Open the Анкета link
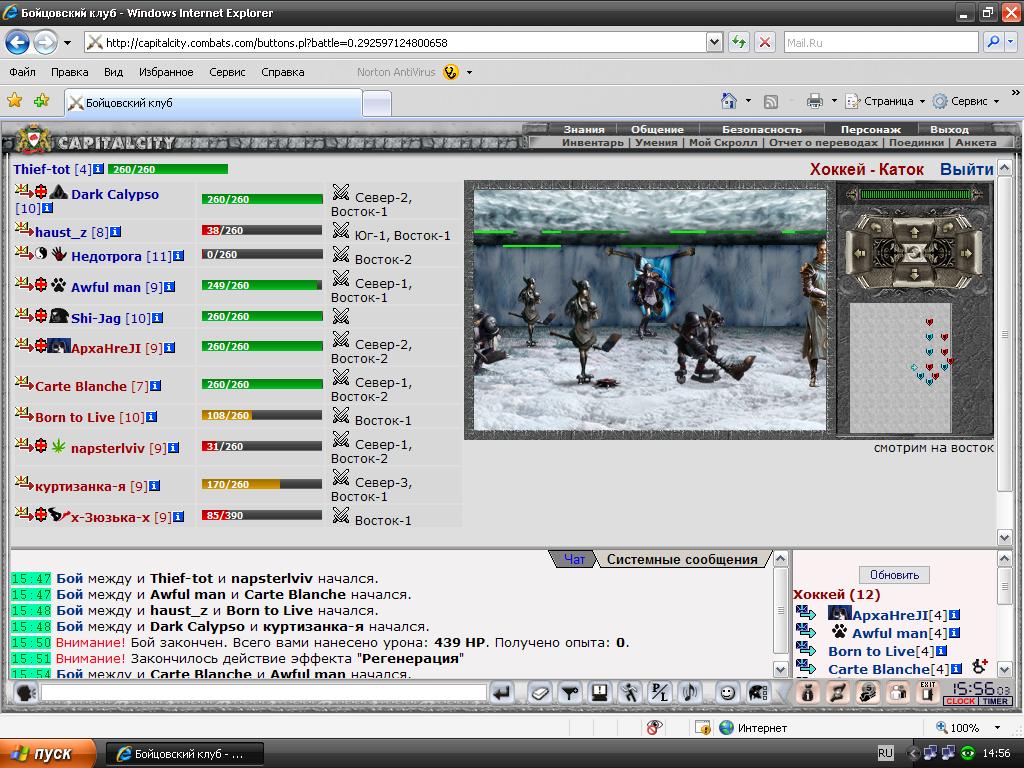1024x768 pixels. (x=976, y=142)
